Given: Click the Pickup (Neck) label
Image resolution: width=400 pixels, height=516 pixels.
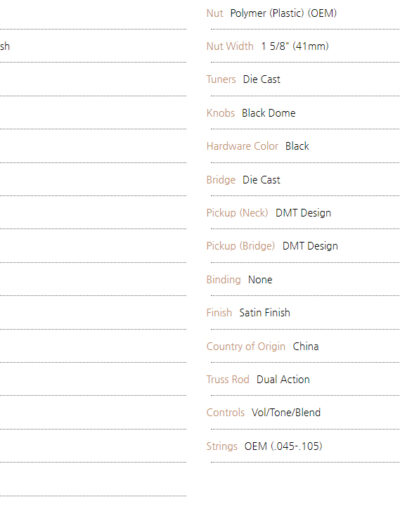Looking at the screenshot, I should (237, 213).
